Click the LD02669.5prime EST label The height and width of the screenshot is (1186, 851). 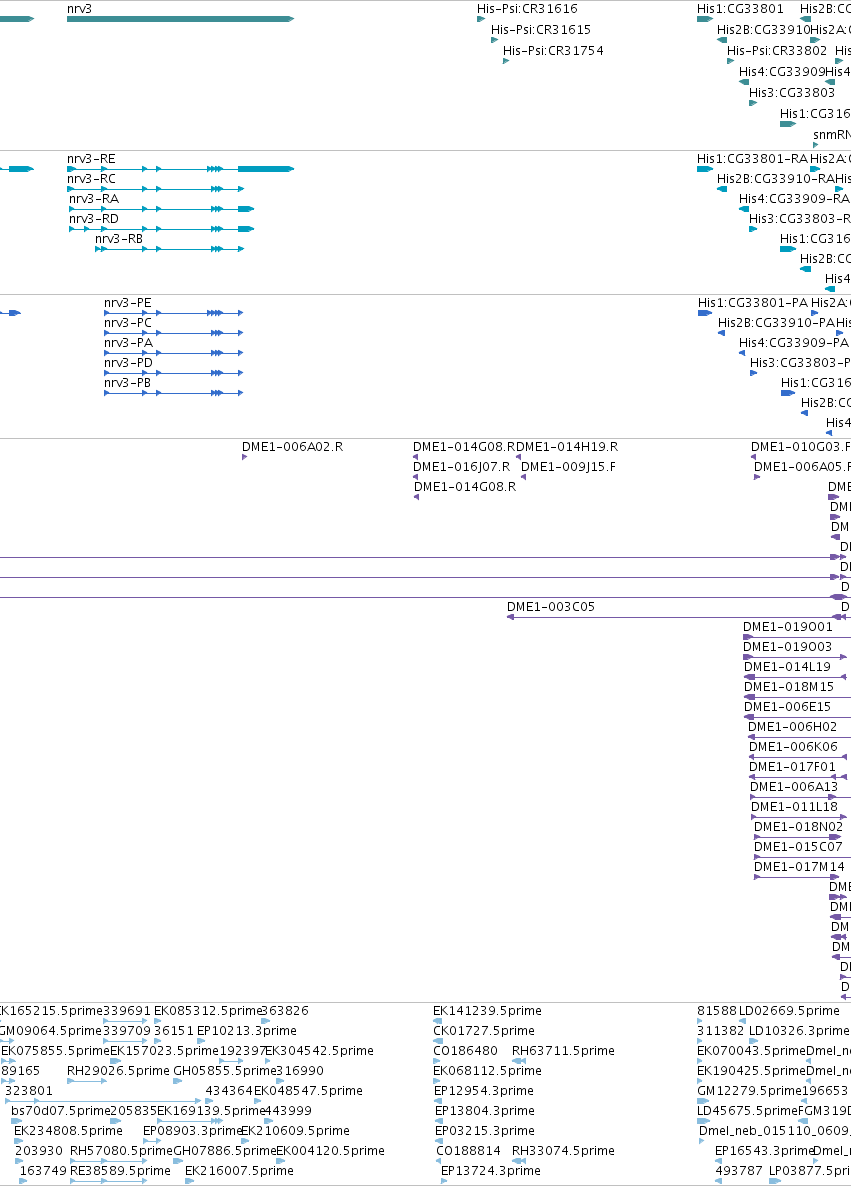tap(789, 1011)
